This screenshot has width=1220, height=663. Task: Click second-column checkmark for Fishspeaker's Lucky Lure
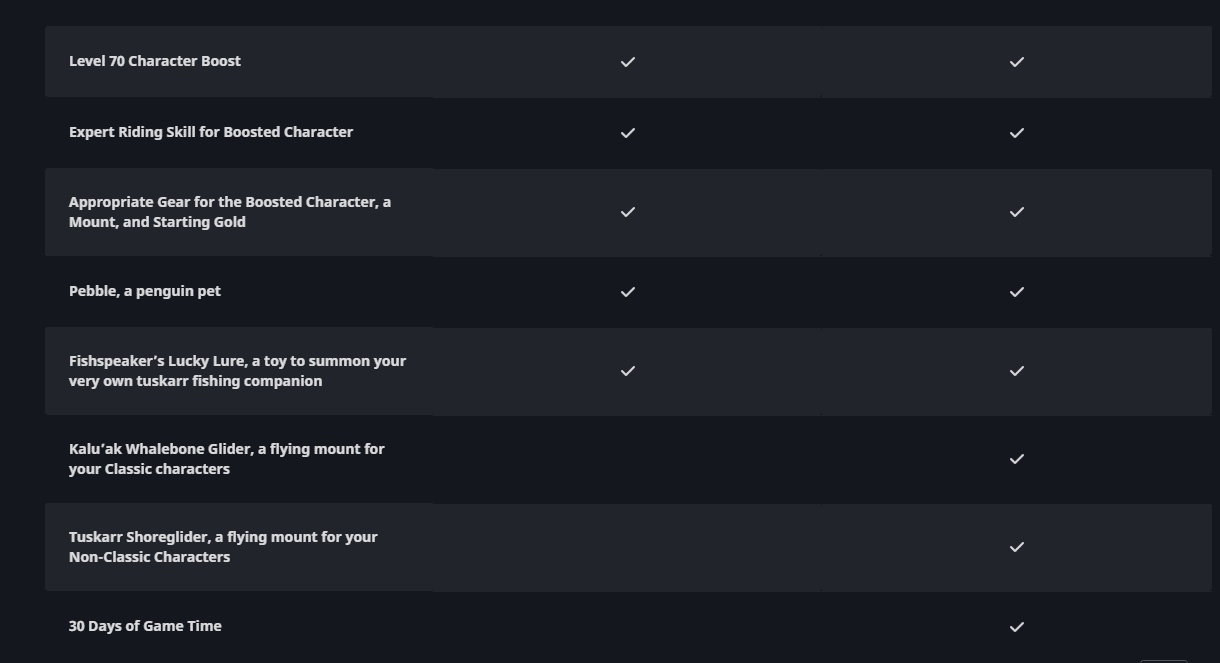click(x=1017, y=371)
